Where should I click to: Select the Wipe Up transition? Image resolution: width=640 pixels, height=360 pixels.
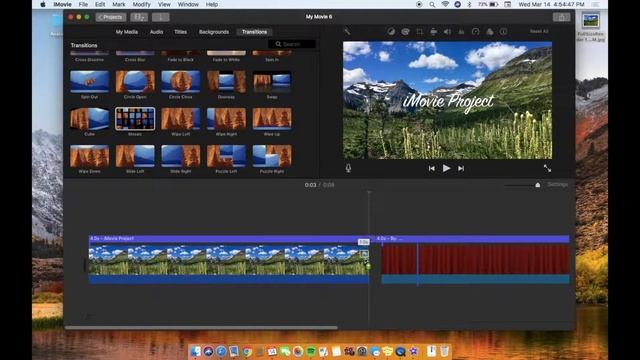[272, 119]
